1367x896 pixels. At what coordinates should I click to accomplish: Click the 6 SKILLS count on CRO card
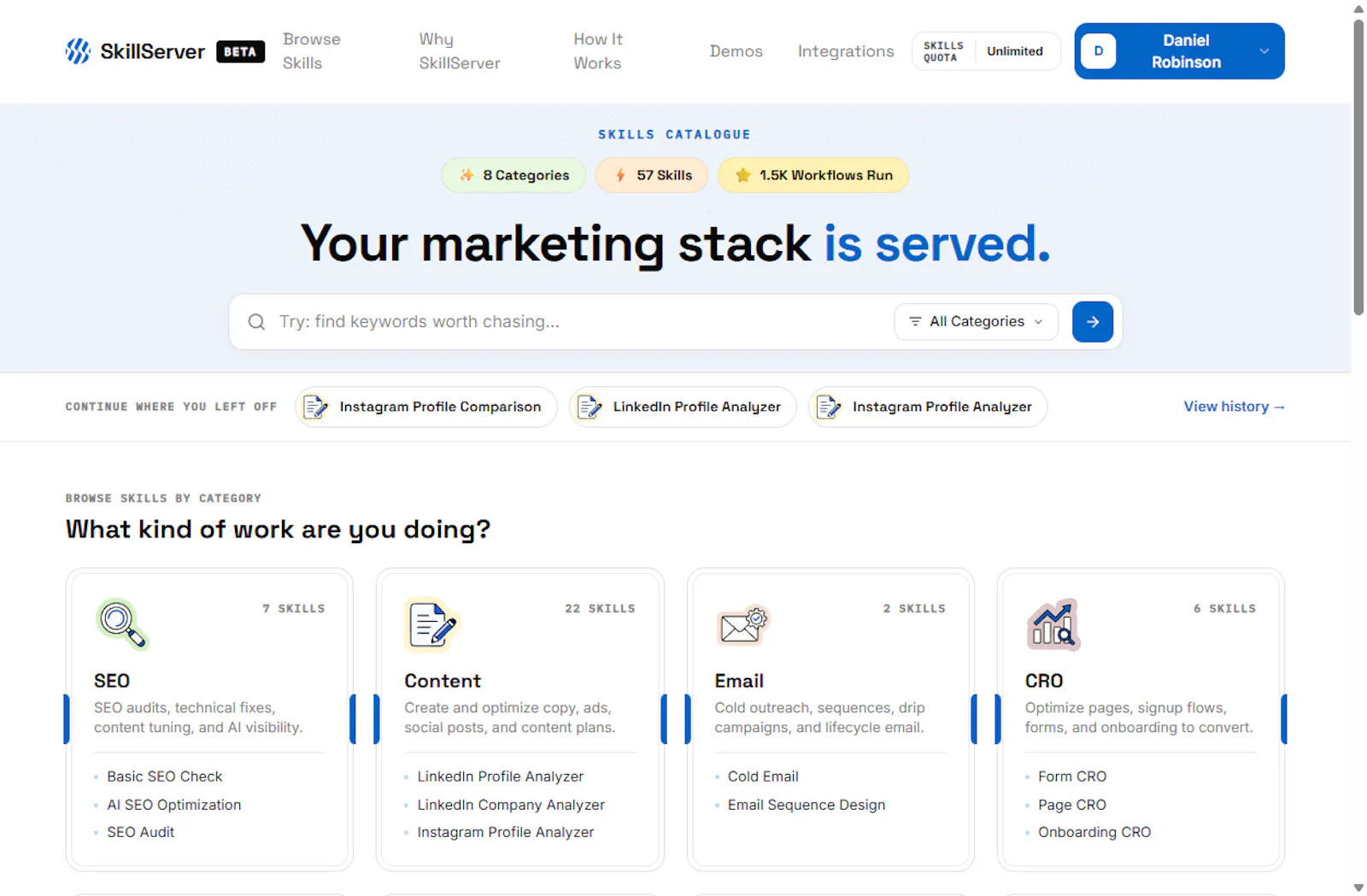[x=1224, y=609]
